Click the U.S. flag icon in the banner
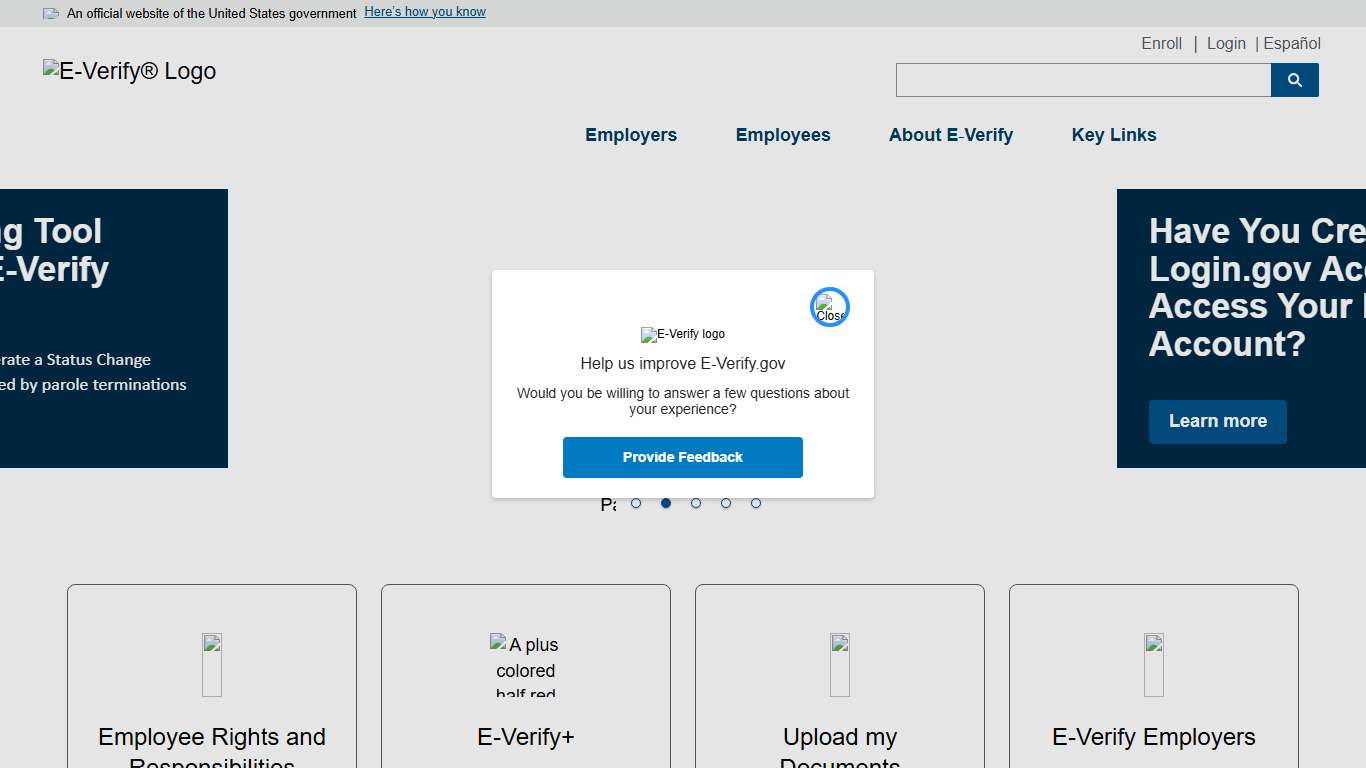This screenshot has height=768, width=1366. 49,13
